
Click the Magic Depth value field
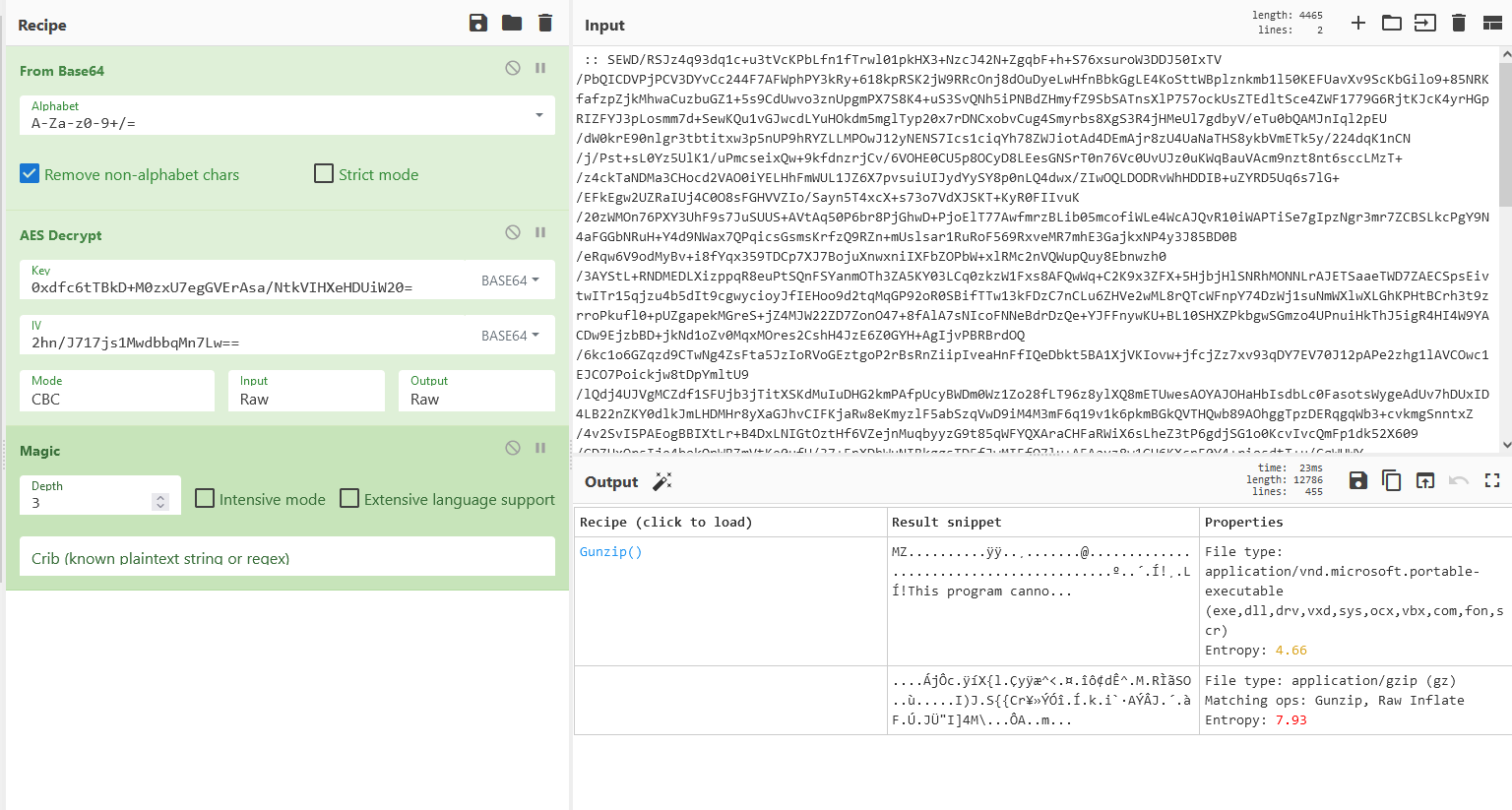pyautogui.click(x=87, y=495)
